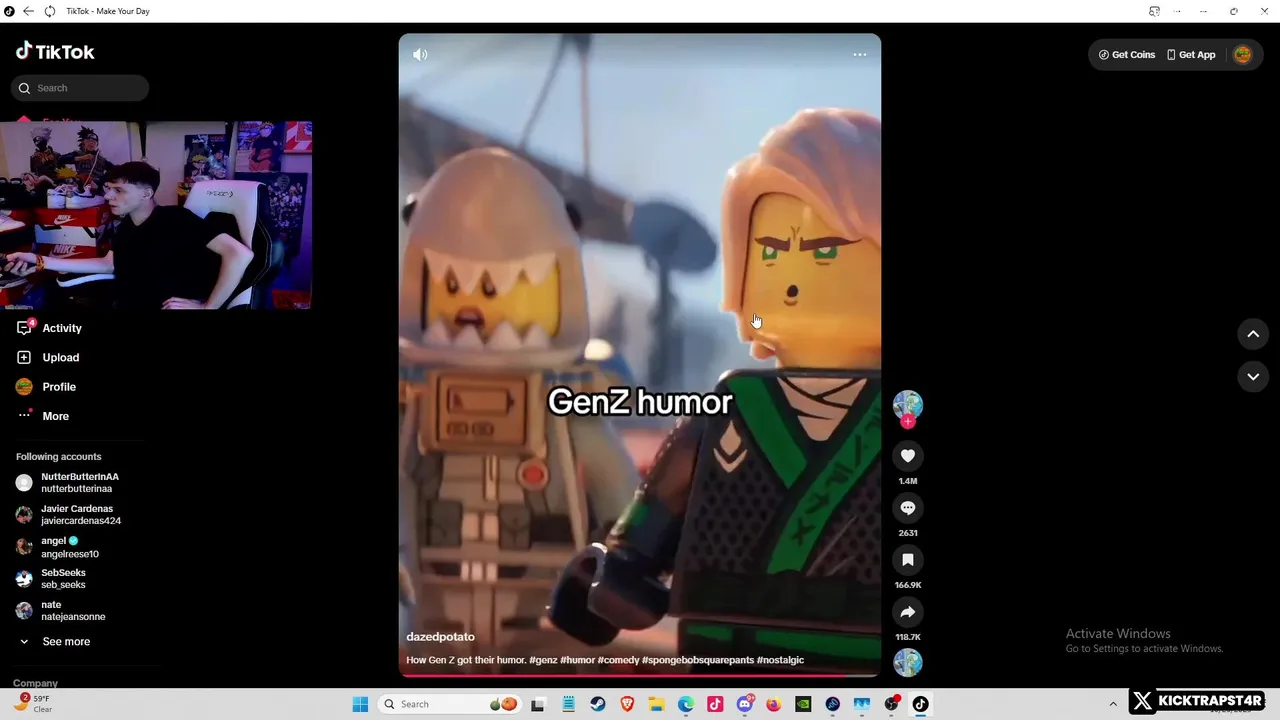
Task: Open Notepad from the taskbar
Action: 568,704
